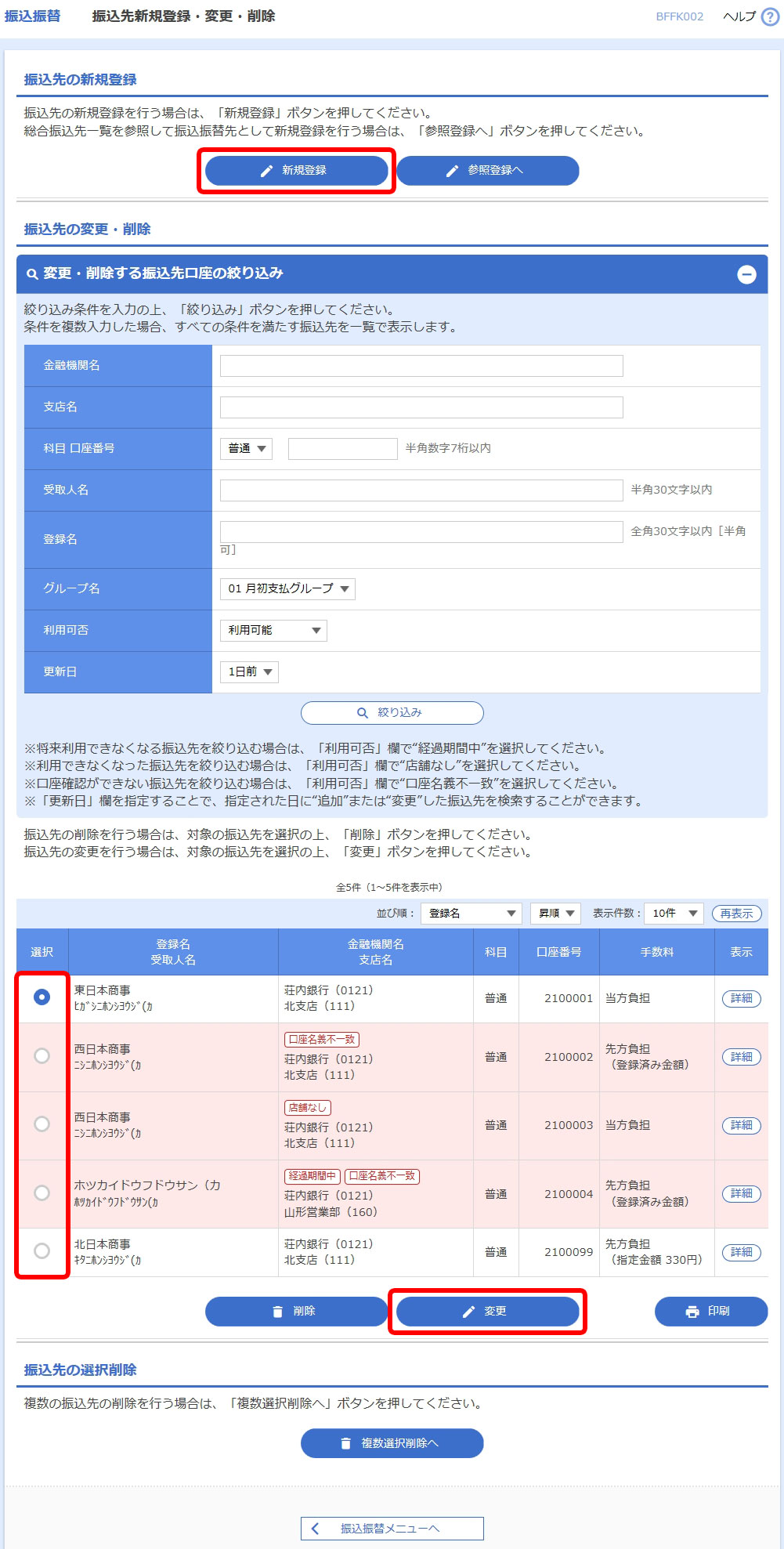This screenshot has width=784, height=1549.
Task: Click the 口座名義不一致 badge in 2100002 row
Action: tap(322, 1039)
